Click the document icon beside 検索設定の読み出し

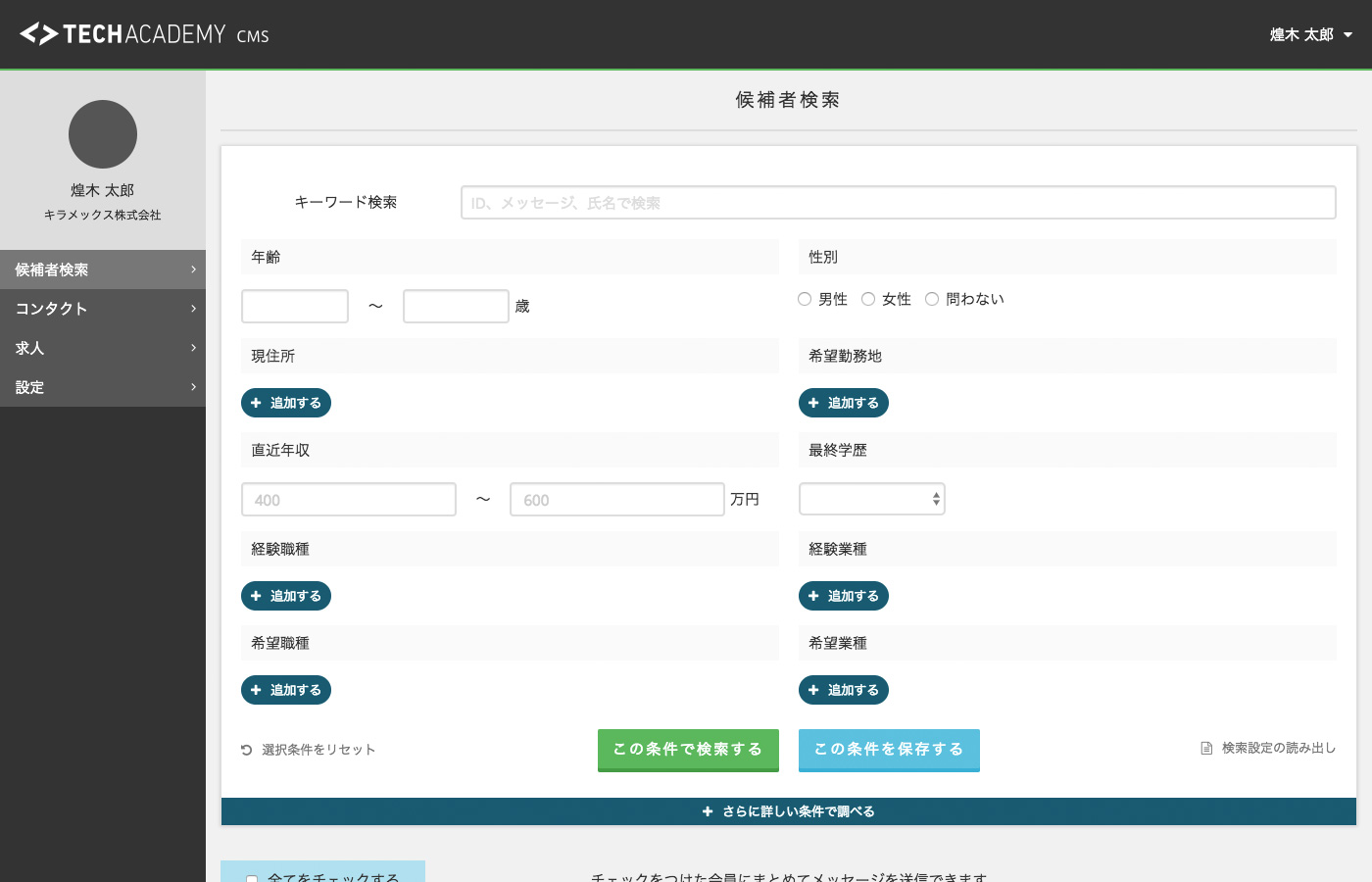click(x=1206, y=749)
